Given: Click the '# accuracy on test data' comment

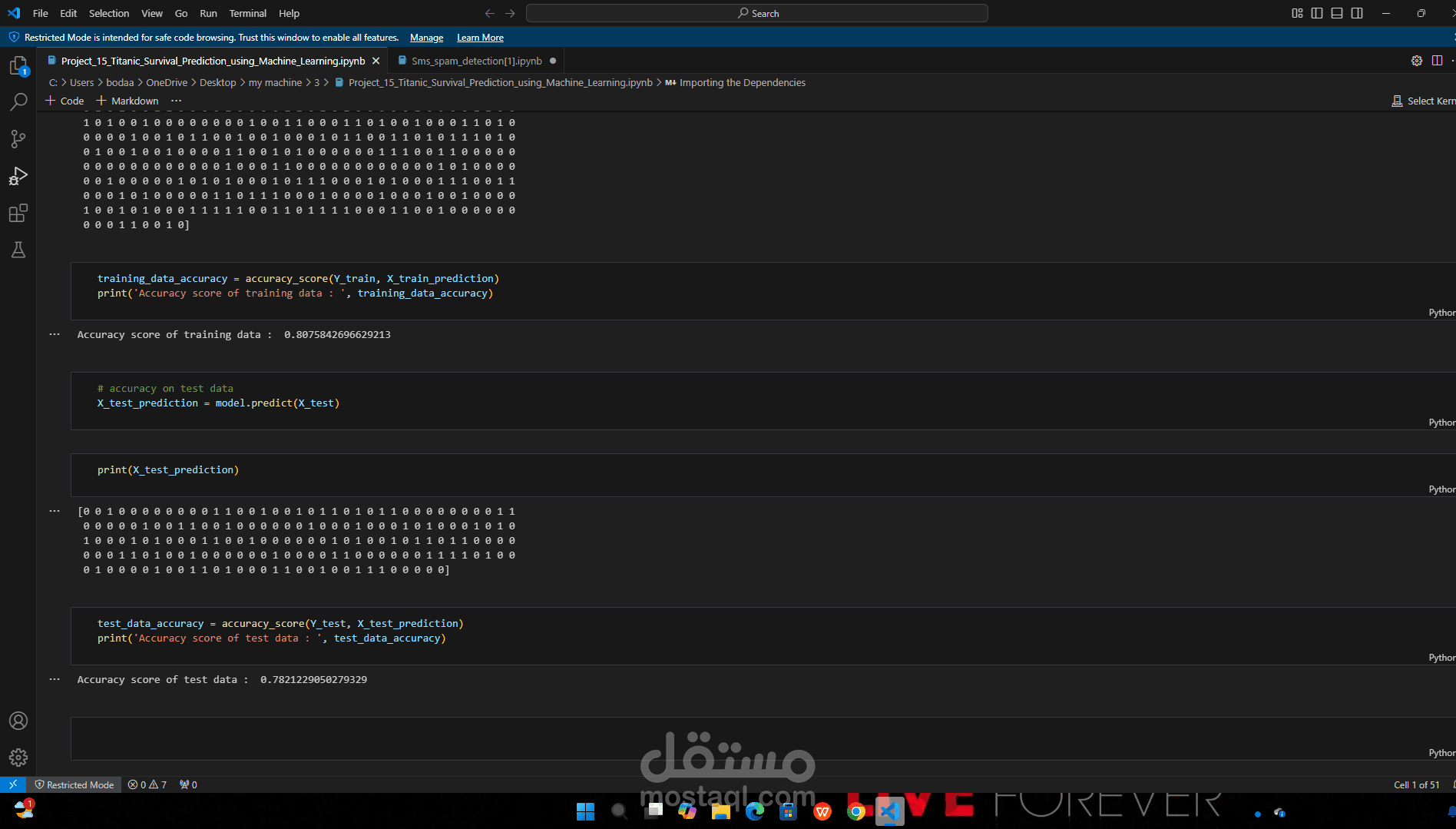Looking at the screenshot, I should pyautogui.click(x=165, y=388).
